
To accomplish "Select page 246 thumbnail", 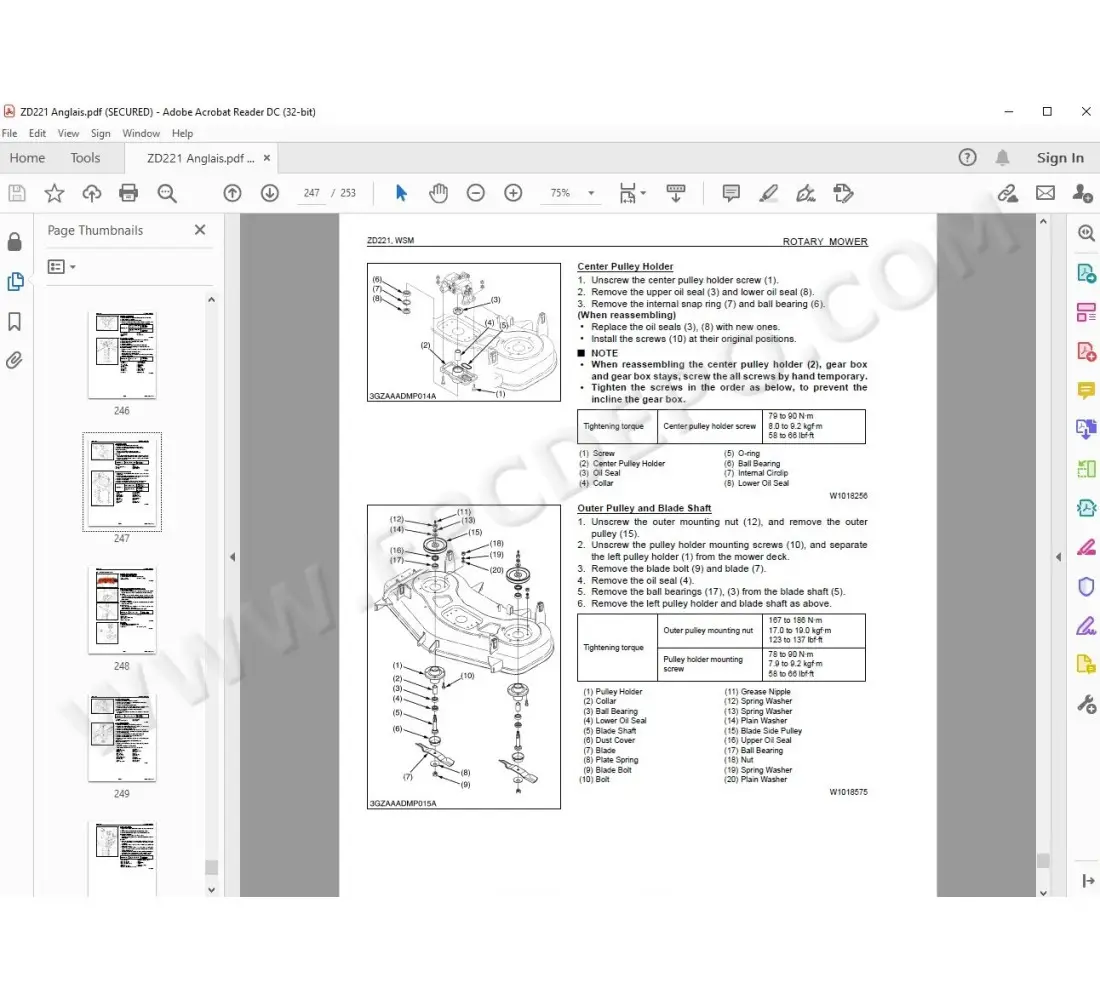I will [122, 356].
